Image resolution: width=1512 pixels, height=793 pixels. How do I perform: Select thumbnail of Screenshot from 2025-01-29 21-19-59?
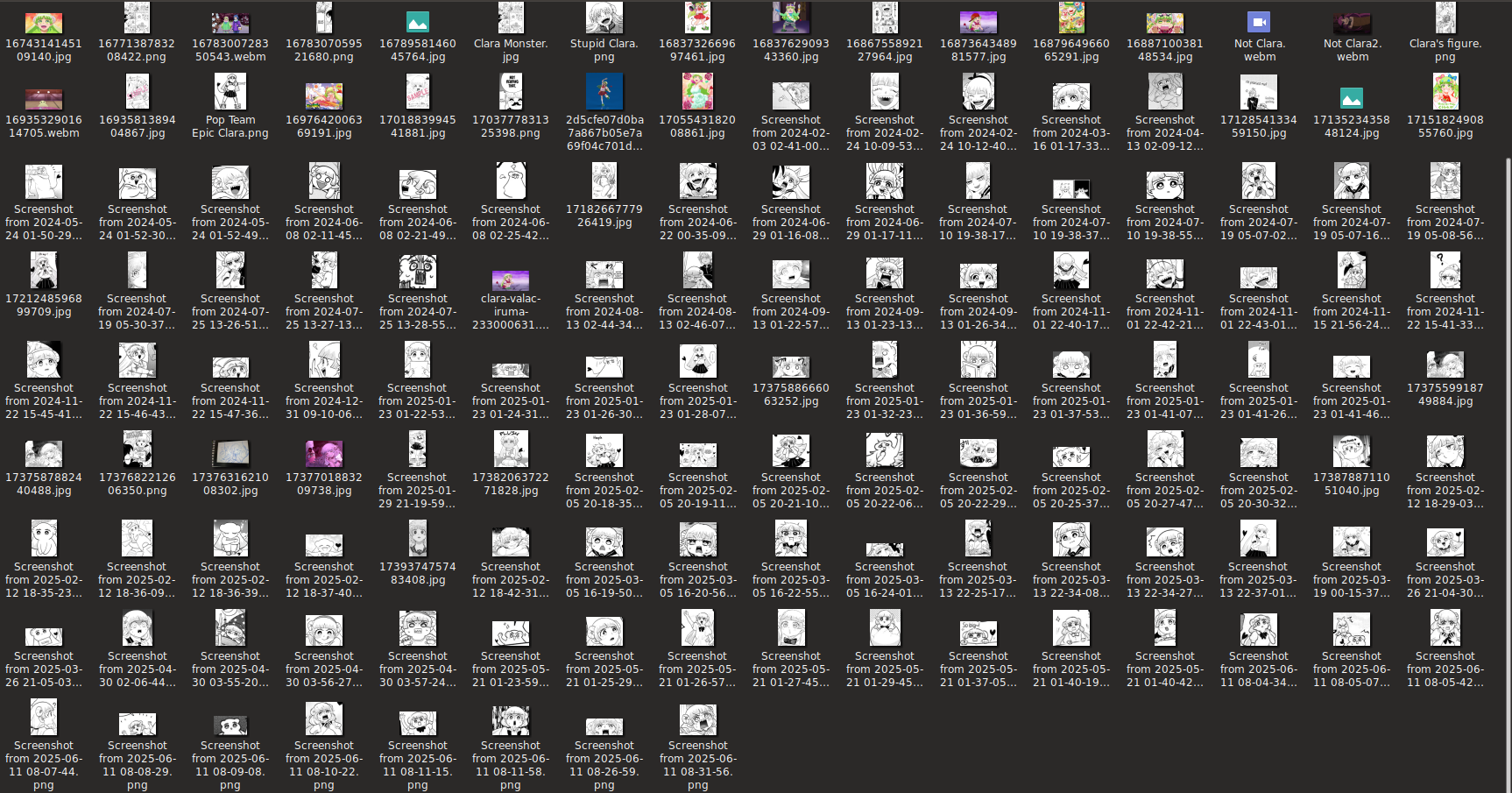pyautogui.click(x=418, y=449)
